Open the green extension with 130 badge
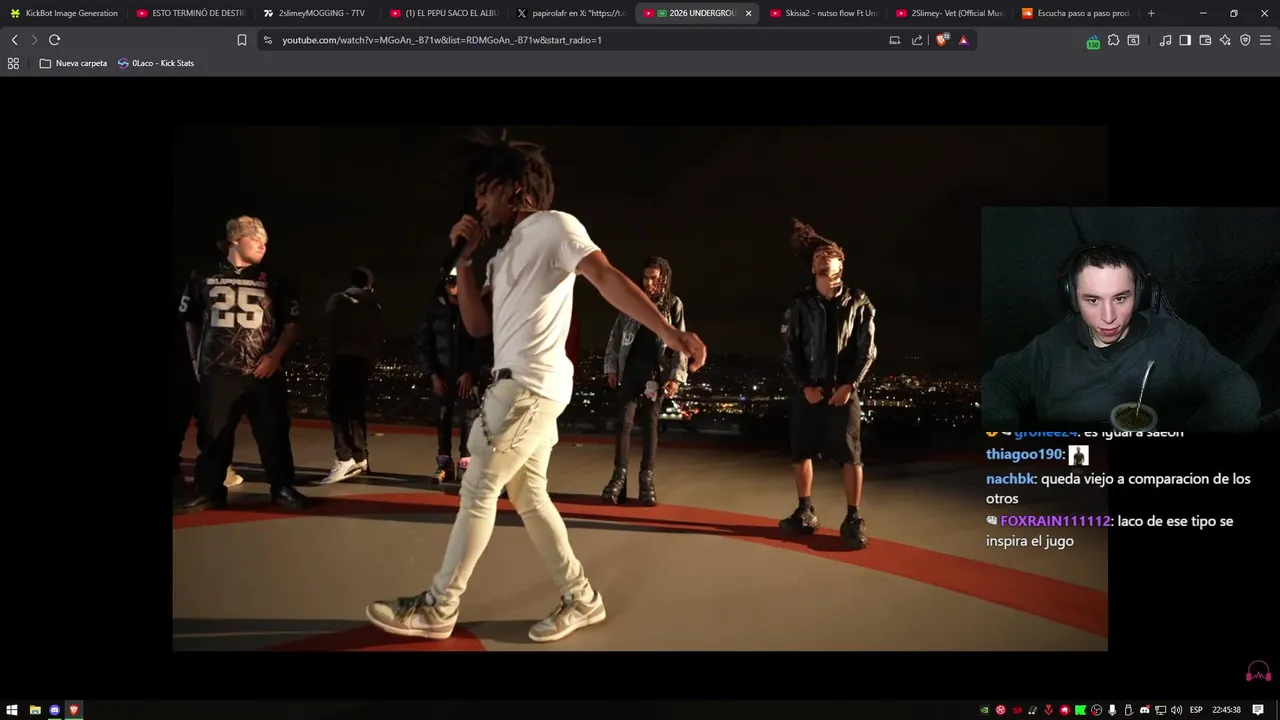This screenshot has height=720, width=1280. (x=1093, y=41)
